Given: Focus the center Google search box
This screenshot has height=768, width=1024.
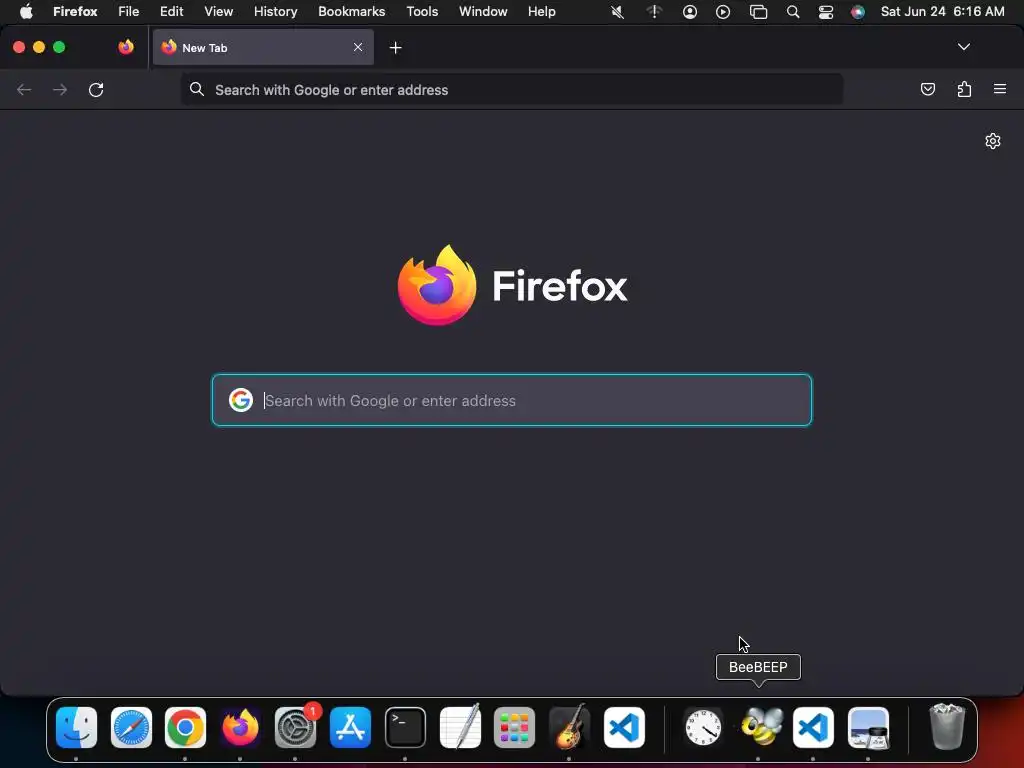Looking at the screenshot, I should (x=512, y=400).
